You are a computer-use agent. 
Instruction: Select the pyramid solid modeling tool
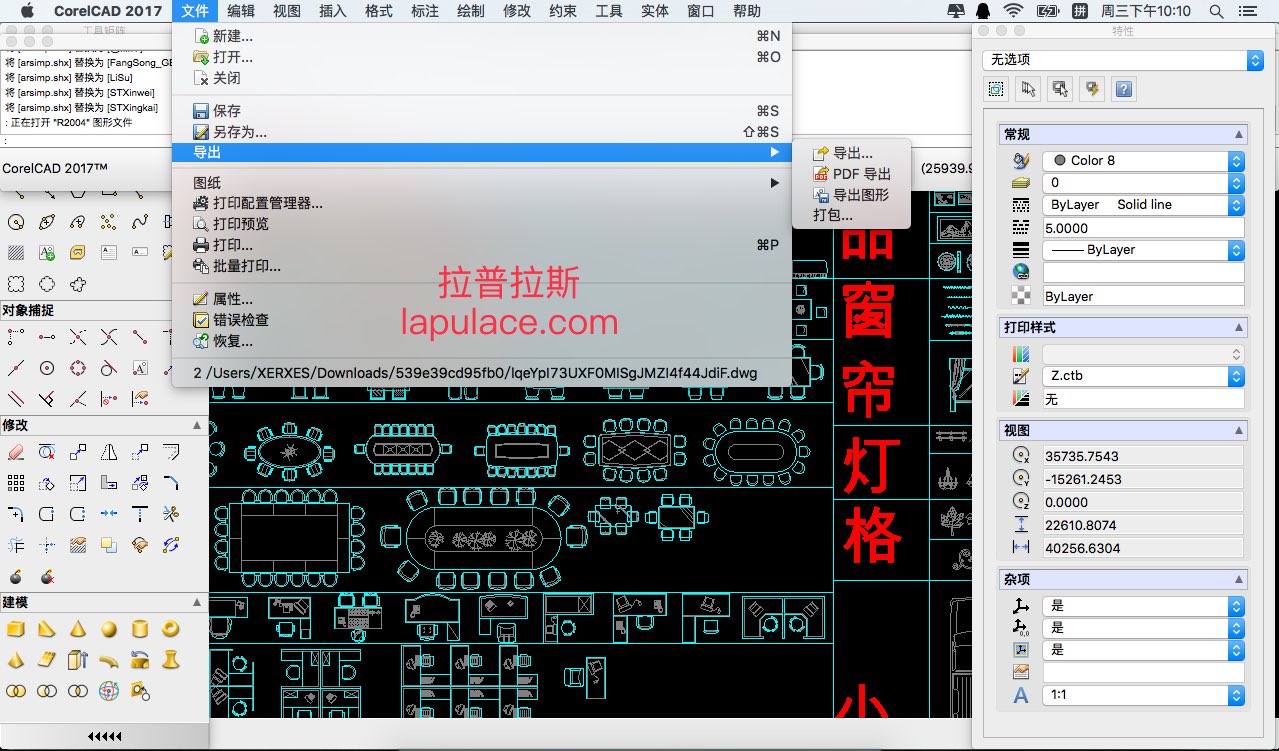16,660
